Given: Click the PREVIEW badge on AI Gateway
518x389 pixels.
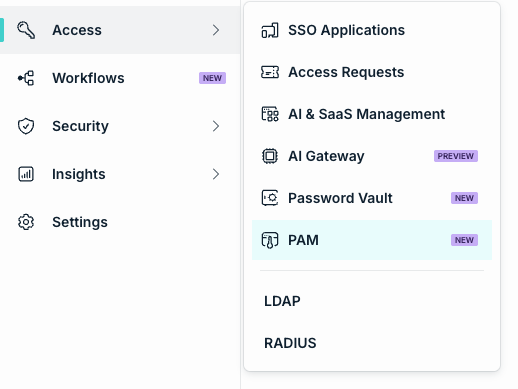Looking at the screenshot, I should pyautogui.click(x=456, y=156).
